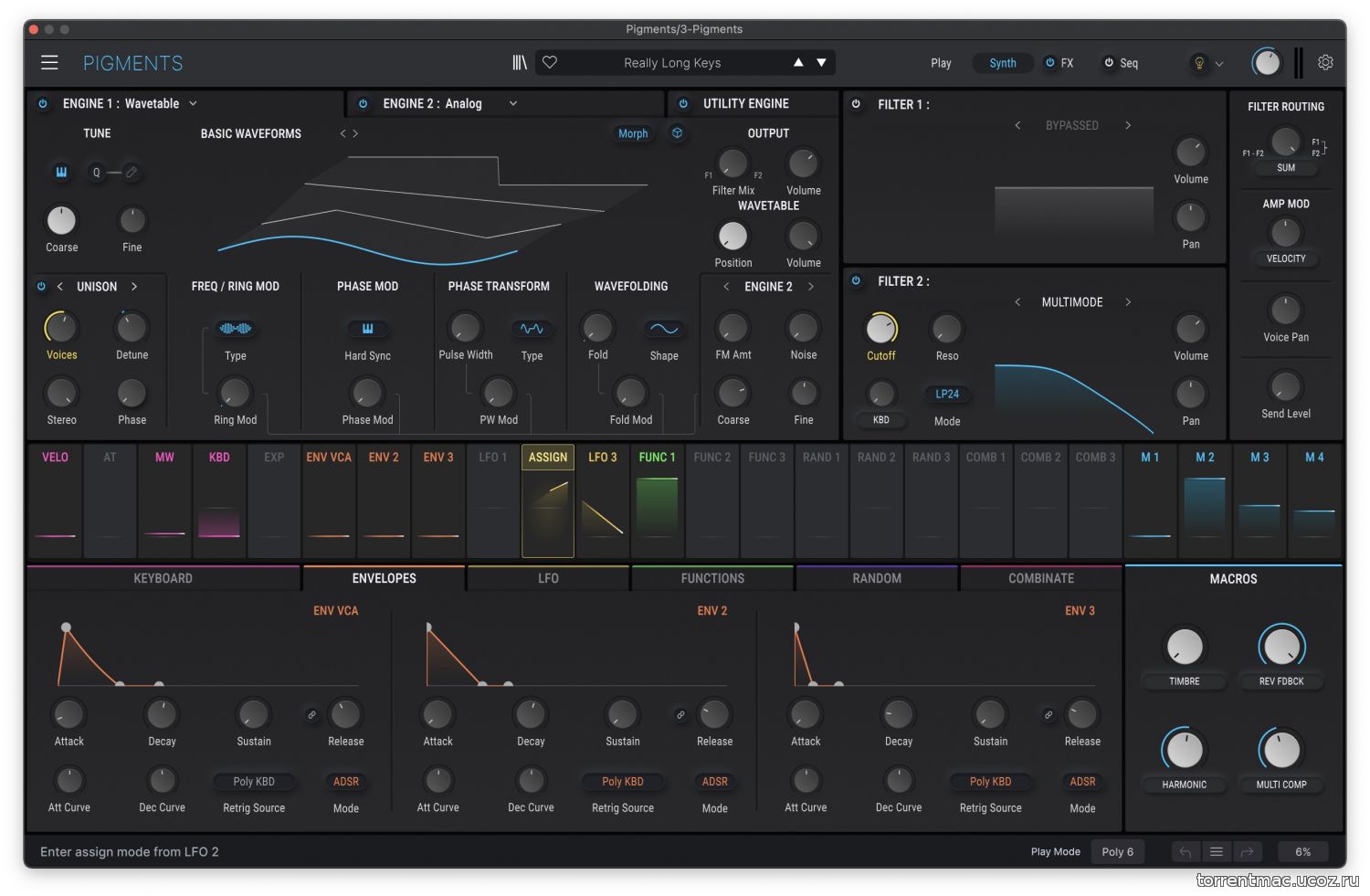Click the REV FDBCK macro label

point(1281,681)
